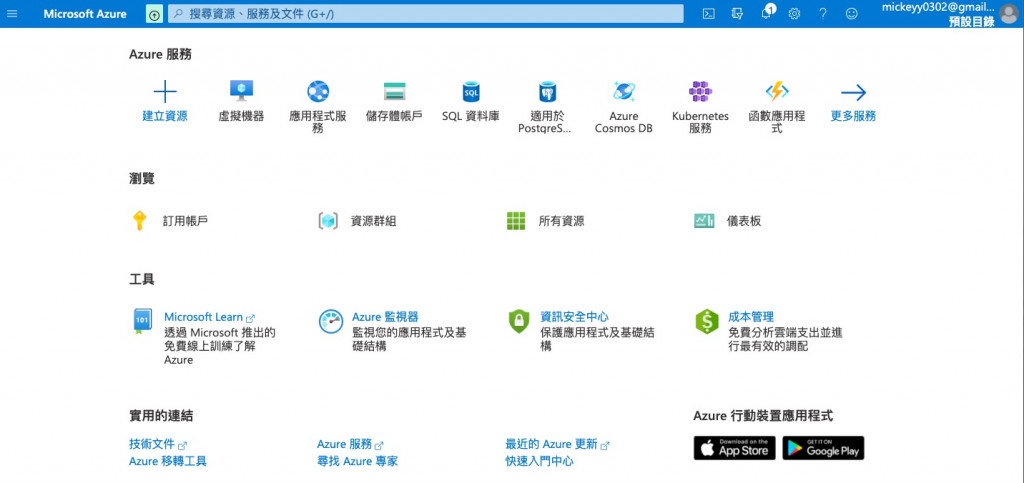Open the Azure Cosmos DB icon
This screenshot has height=483, width=1024.
624,91
